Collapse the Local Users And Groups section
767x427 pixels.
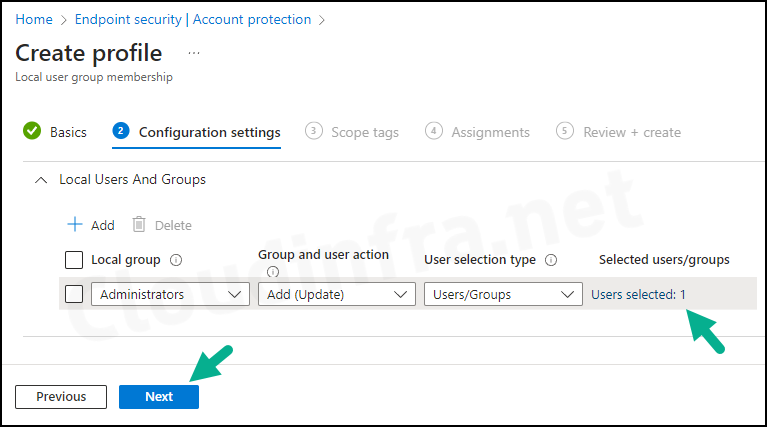pyautogui.click(x=41, y=180)
